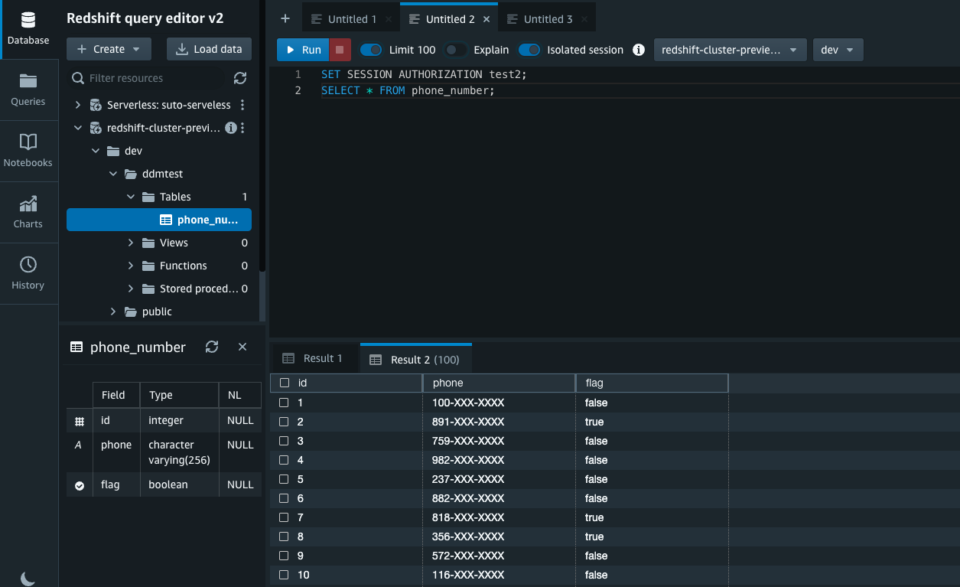Check the checkbox on result row 3

click(x=283, y=440)
